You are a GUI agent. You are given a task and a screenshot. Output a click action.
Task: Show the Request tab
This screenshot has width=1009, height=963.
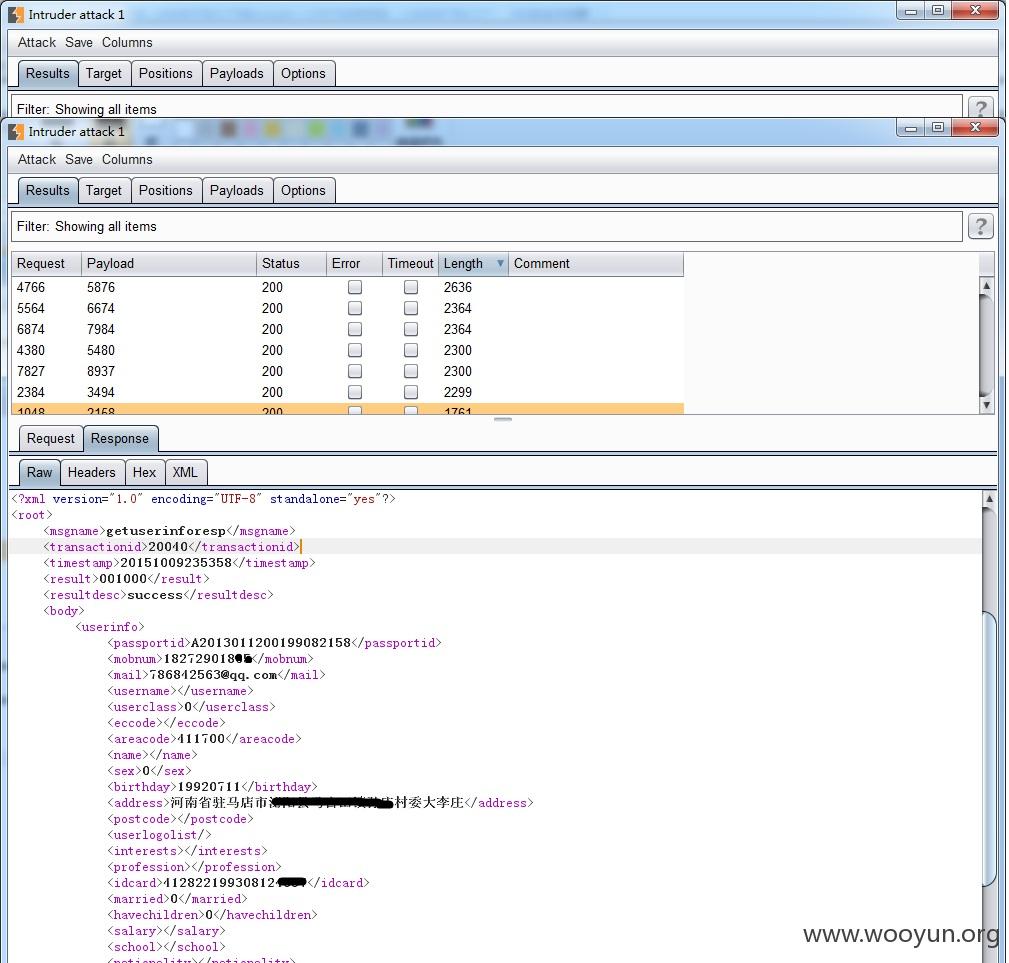51,439
